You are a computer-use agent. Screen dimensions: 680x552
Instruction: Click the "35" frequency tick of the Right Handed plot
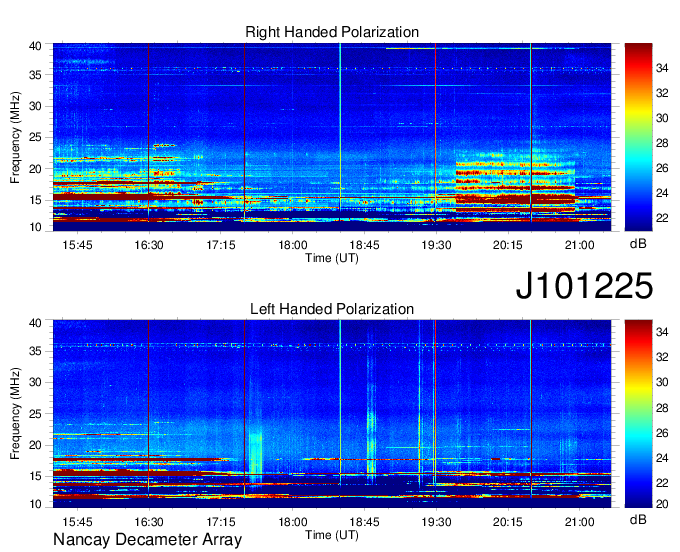click(x=35, y=75)
